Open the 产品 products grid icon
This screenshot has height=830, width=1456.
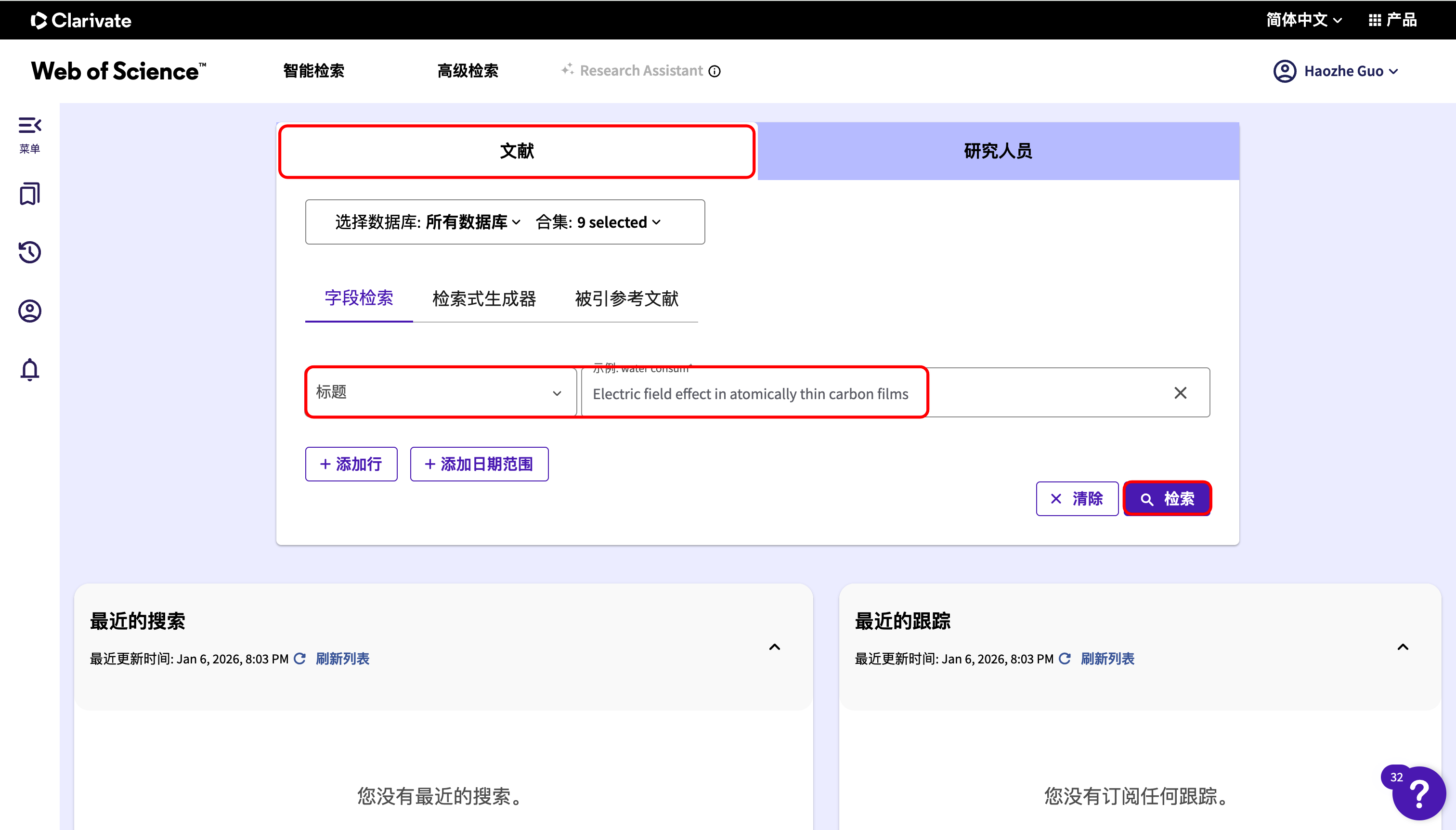pyautogui.click(x=1375, y=21)
